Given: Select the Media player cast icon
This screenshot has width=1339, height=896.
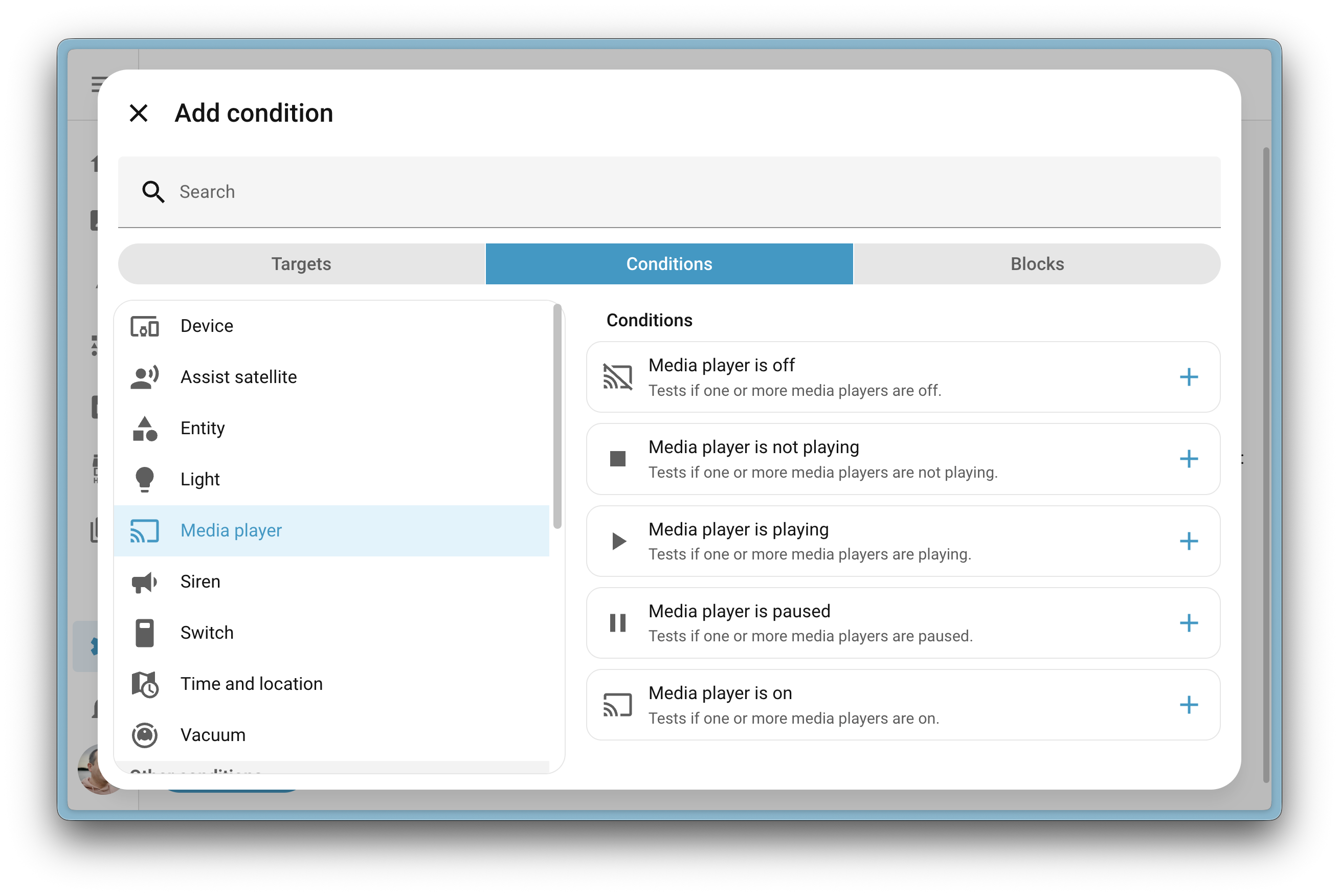Looking at the screenshot, I should click(x=145, y=530).
